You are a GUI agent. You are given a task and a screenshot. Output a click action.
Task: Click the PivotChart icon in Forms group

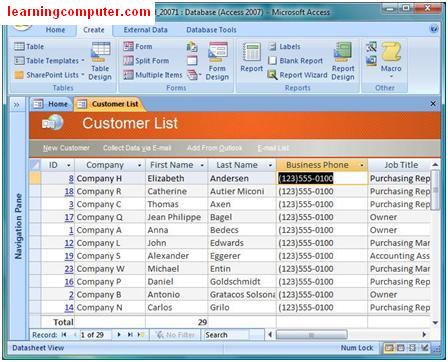click(192, 46)
